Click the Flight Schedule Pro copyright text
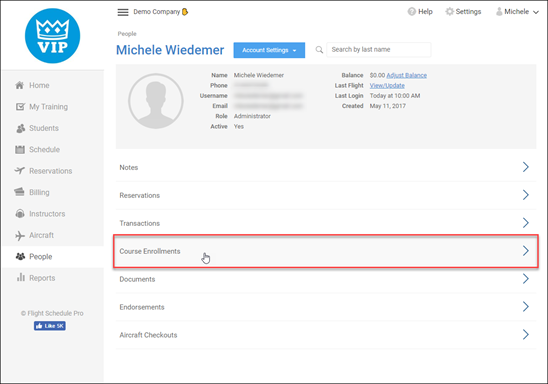548x384 pixels. click(x=52, y=313)
